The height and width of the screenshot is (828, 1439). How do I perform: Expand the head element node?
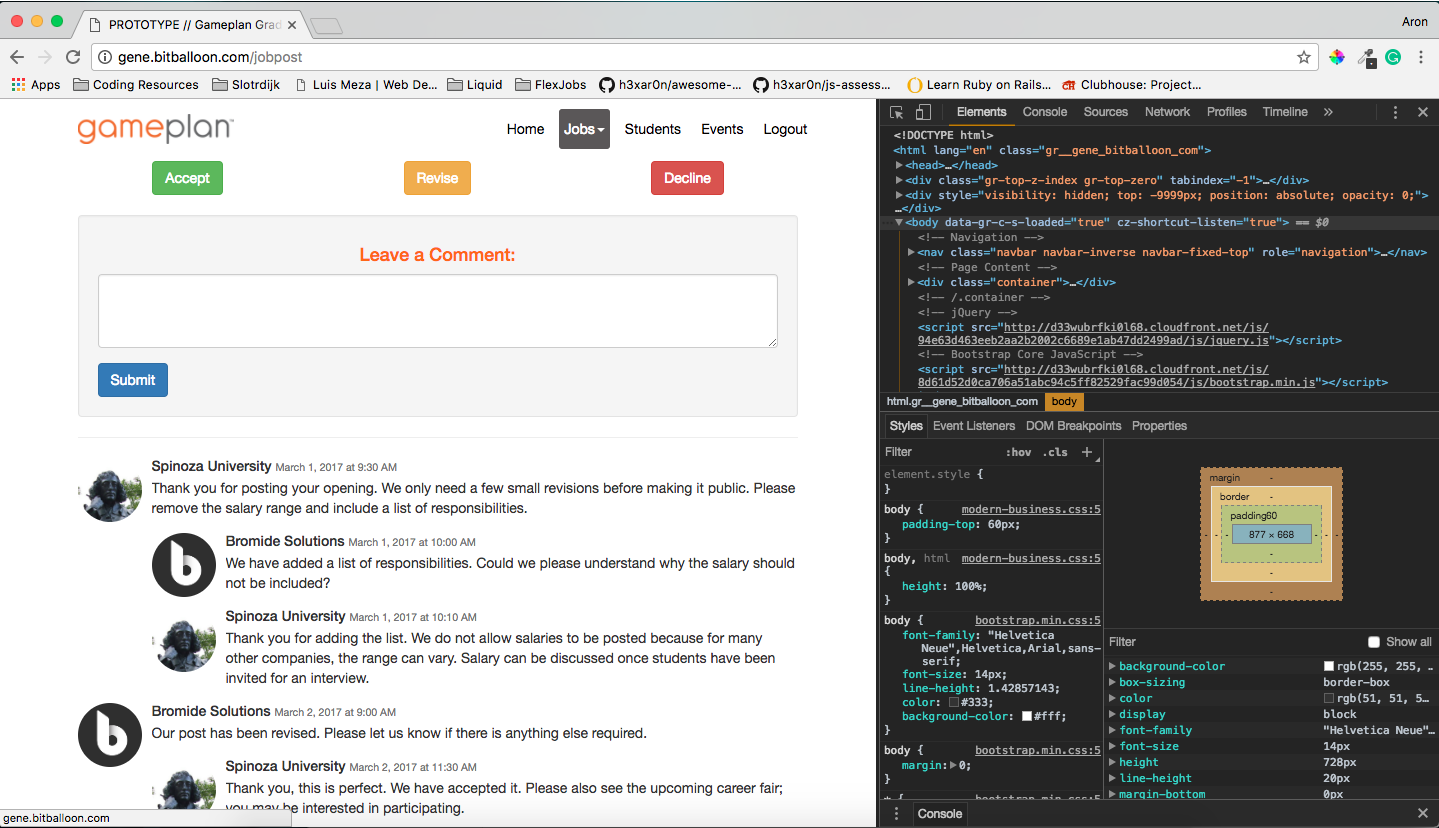[x=899, y=165]
